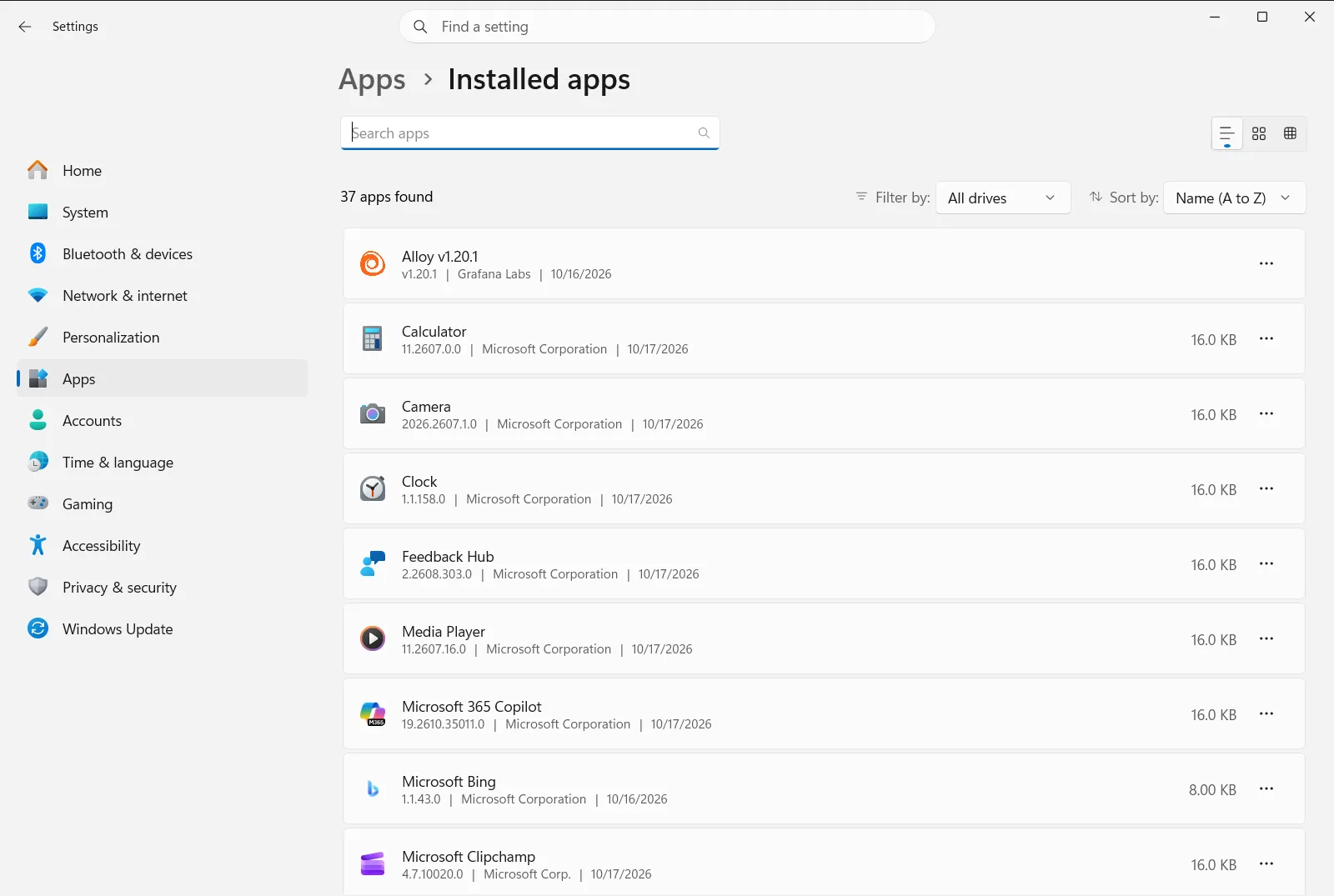
Task: Click the Camera app icon
Action: tap(373, 413)
